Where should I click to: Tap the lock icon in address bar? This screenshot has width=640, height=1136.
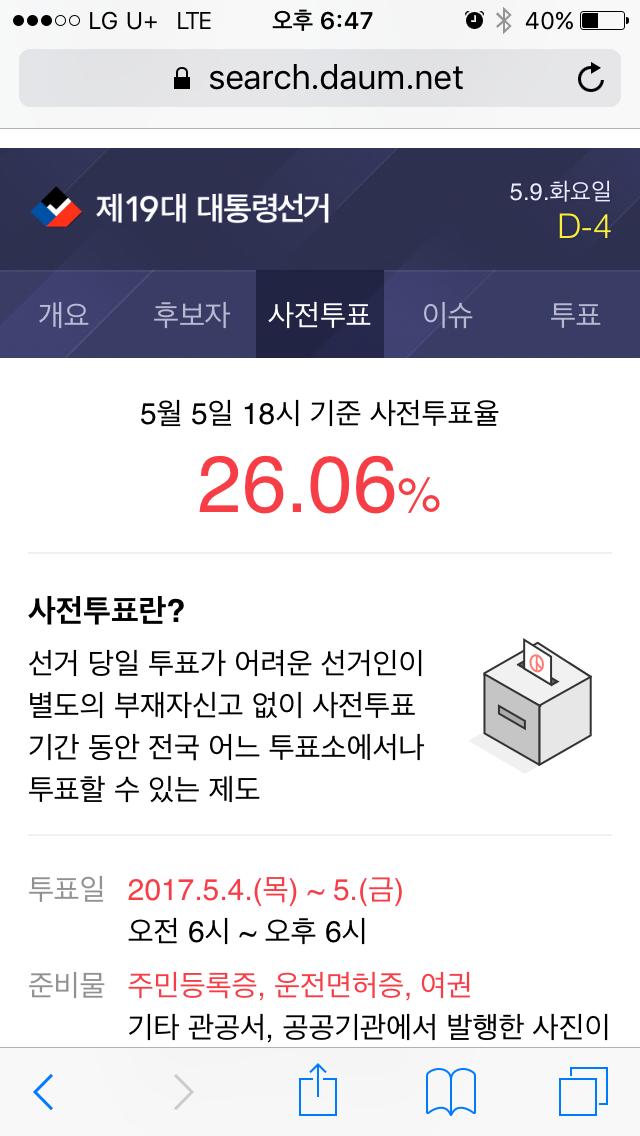click(181, 79)
